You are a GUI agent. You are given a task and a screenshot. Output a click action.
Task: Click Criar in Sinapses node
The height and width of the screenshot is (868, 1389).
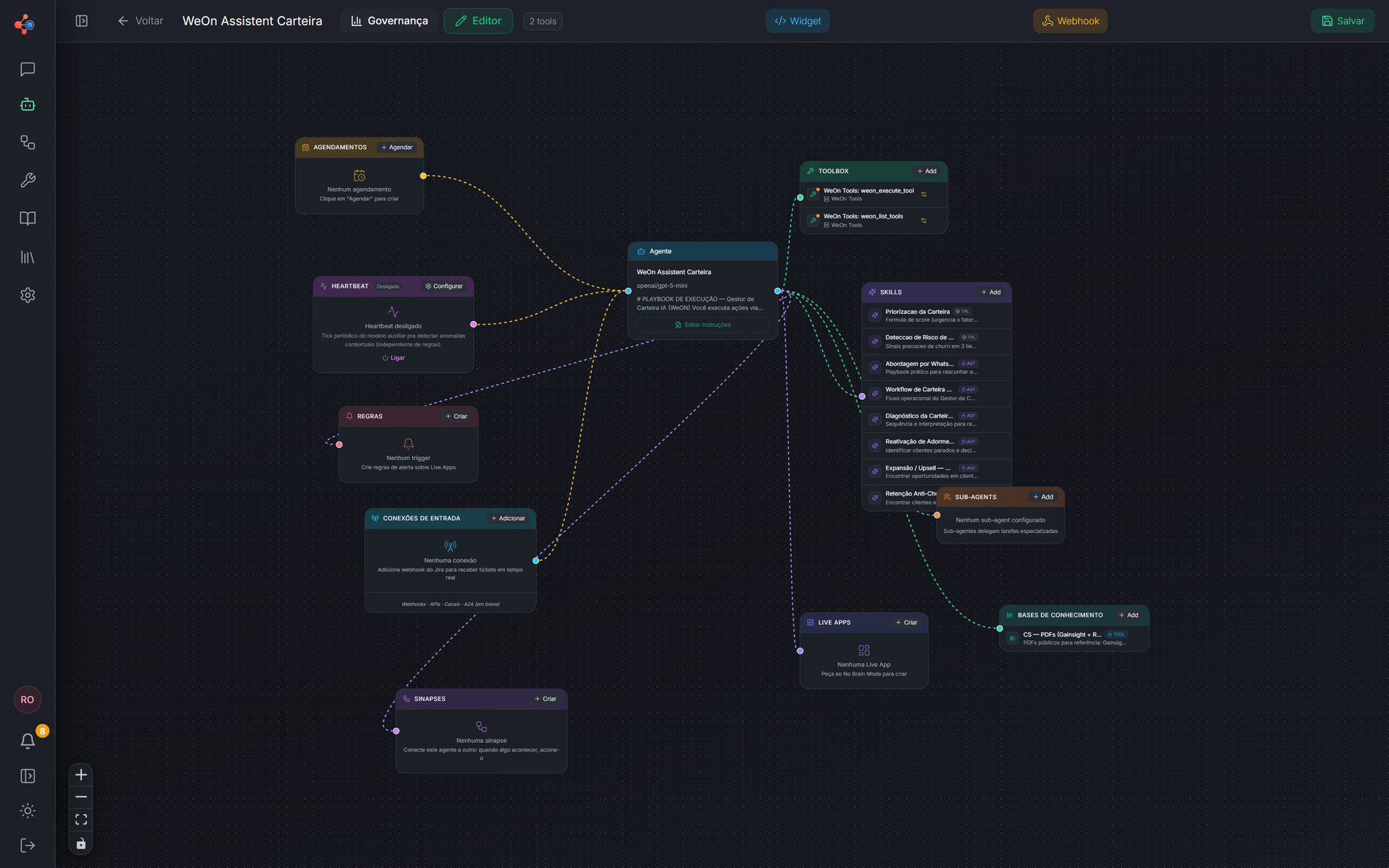(x=545, y=699)
